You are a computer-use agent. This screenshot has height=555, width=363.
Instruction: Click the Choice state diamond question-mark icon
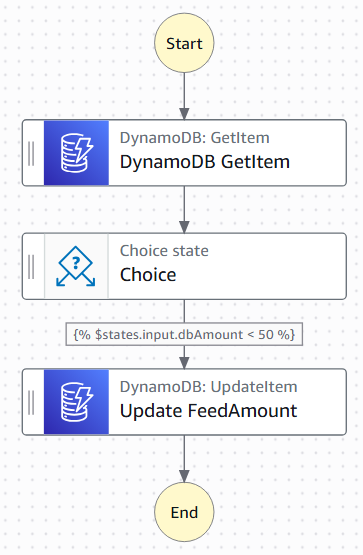pyautogui.click(x=76, y=266)
